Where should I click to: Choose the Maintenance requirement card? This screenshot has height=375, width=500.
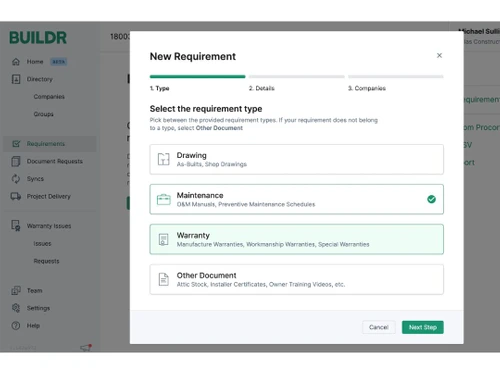[x=297, y=199]
